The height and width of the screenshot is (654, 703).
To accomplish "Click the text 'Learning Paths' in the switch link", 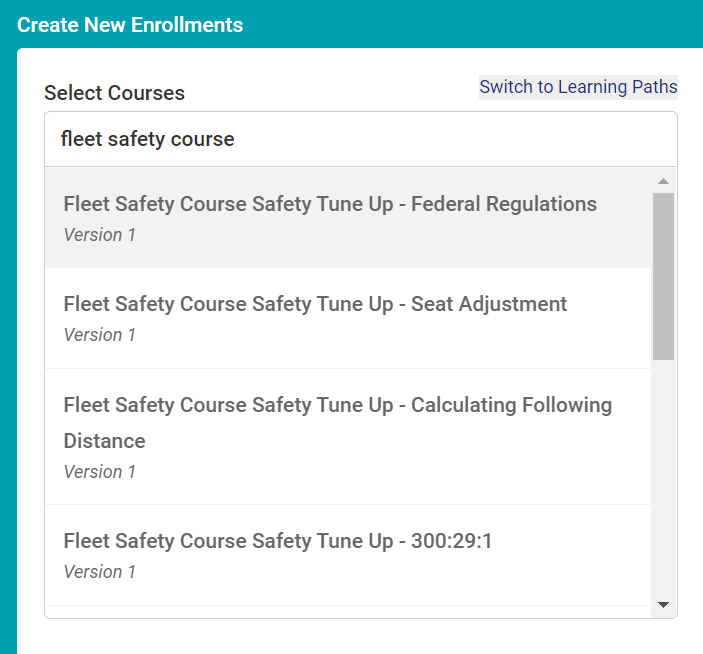I will pyautogui.click(x=617, y=87).
